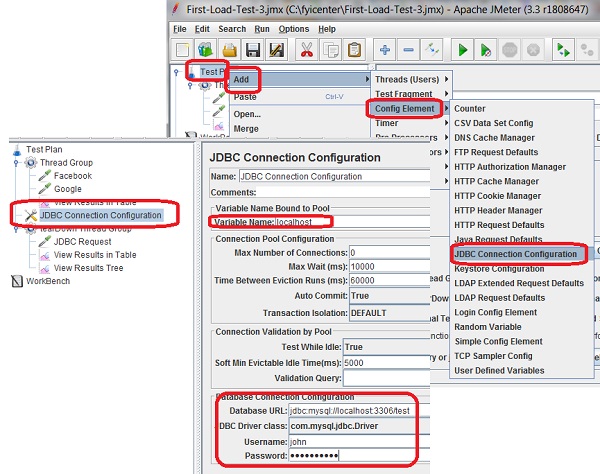Select Random Variable in submenu
Screen dimensions: 600x474
click(522, 327)
